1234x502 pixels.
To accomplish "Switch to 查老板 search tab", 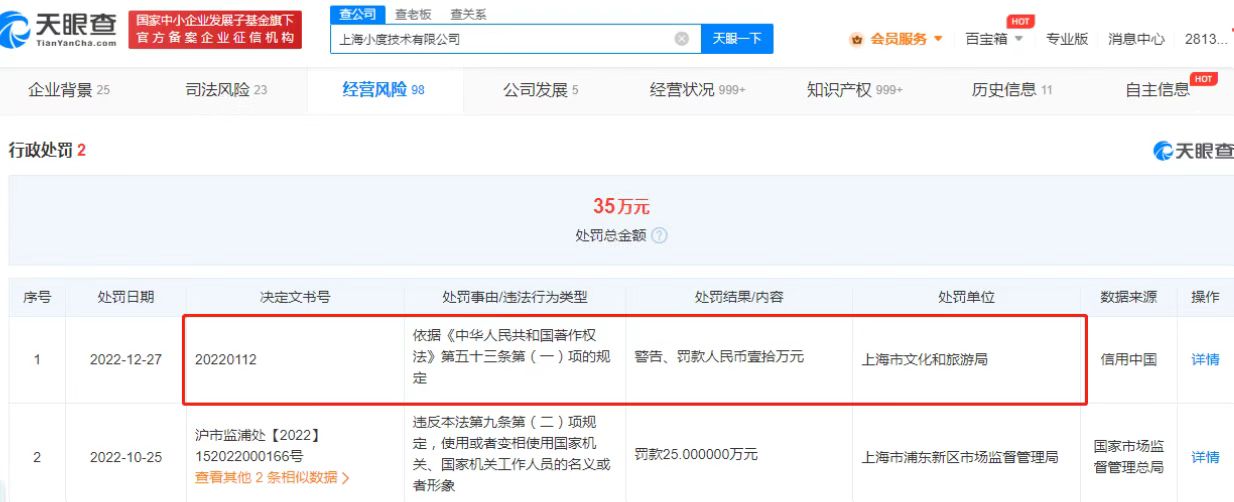I will [x=411, y=14].
